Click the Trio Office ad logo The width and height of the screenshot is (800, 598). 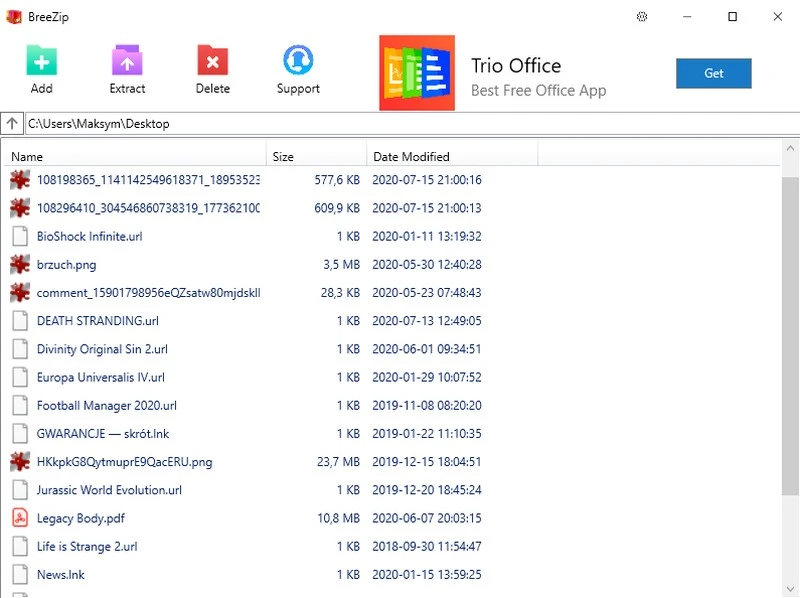click(x=417, y=73)
